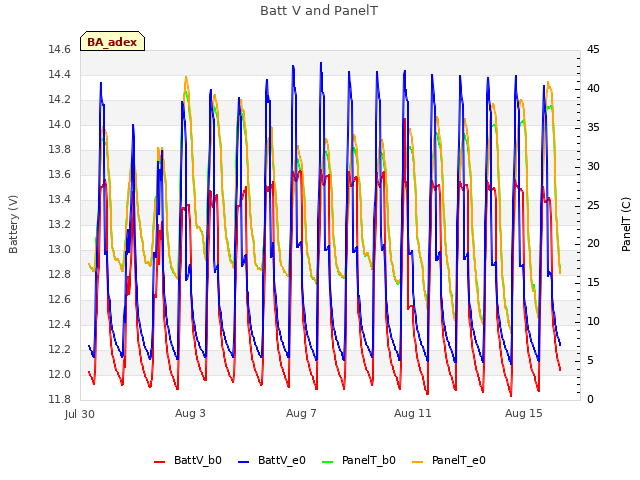The image size is (640, 480).
Task: Toggle the PanelT_b0 legend entry
Action: pos(359,460)
